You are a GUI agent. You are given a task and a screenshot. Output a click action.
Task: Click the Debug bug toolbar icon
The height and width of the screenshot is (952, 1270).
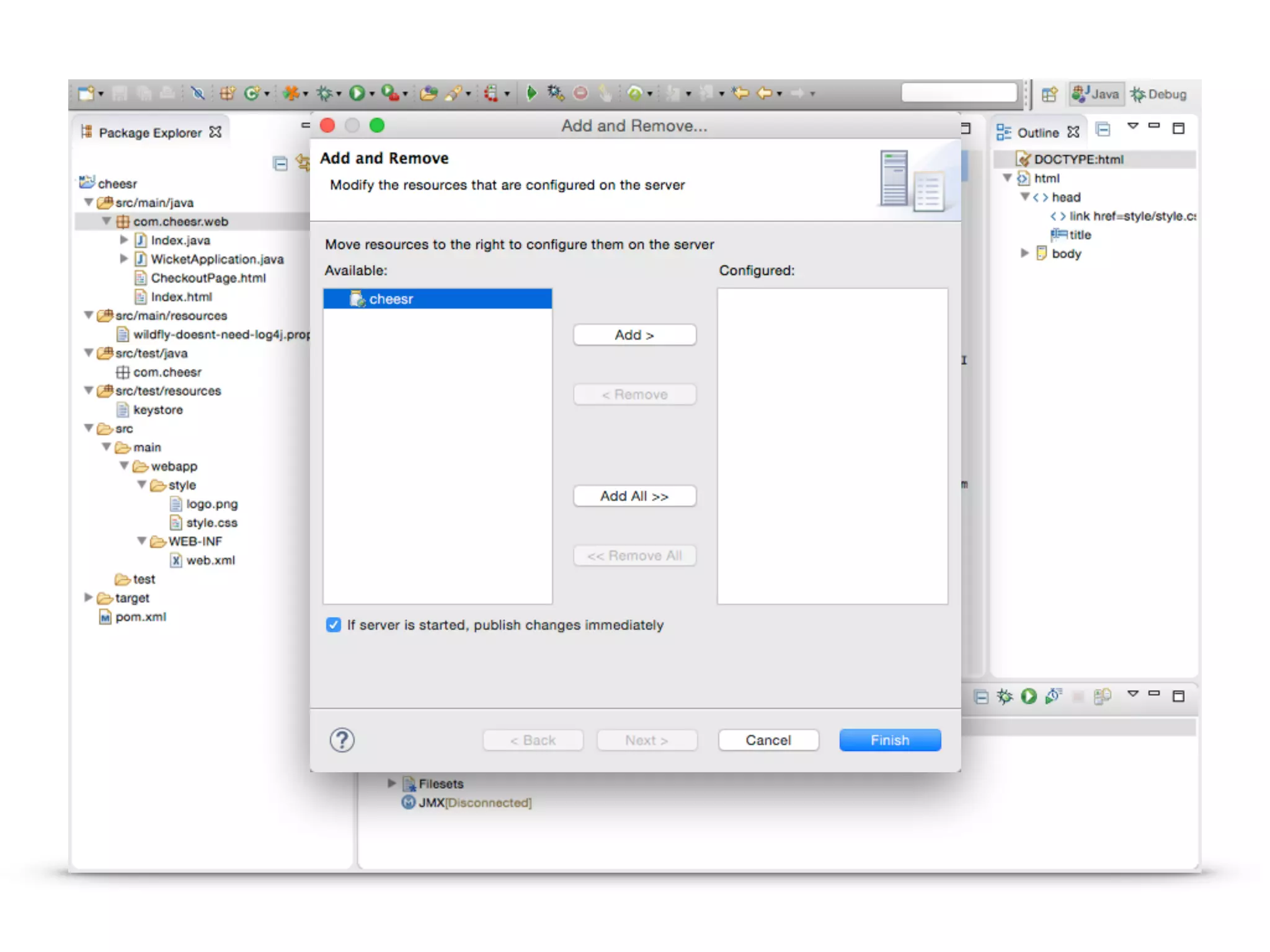(x=324, y=93)
